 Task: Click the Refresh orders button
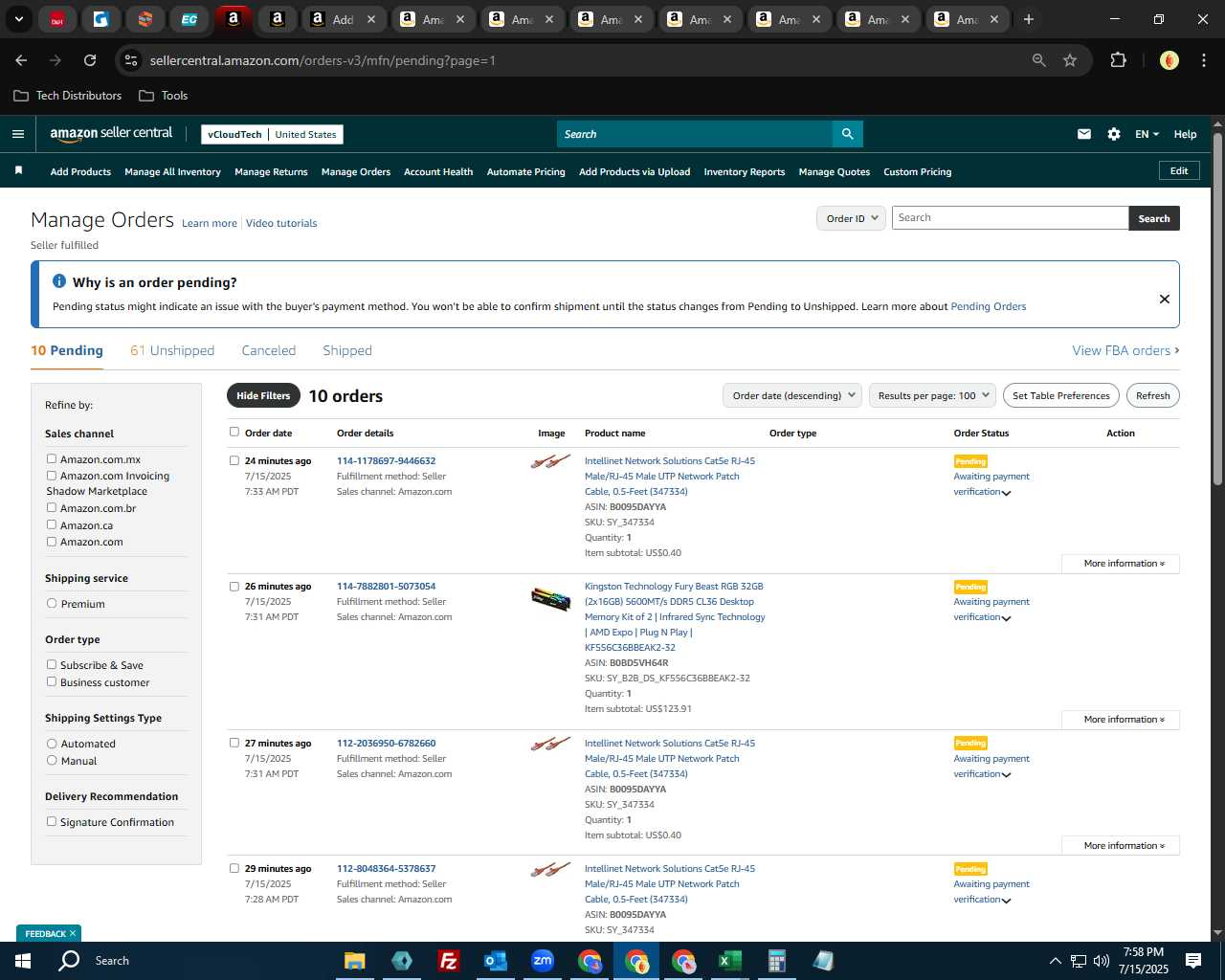[x=1152, y=395]
